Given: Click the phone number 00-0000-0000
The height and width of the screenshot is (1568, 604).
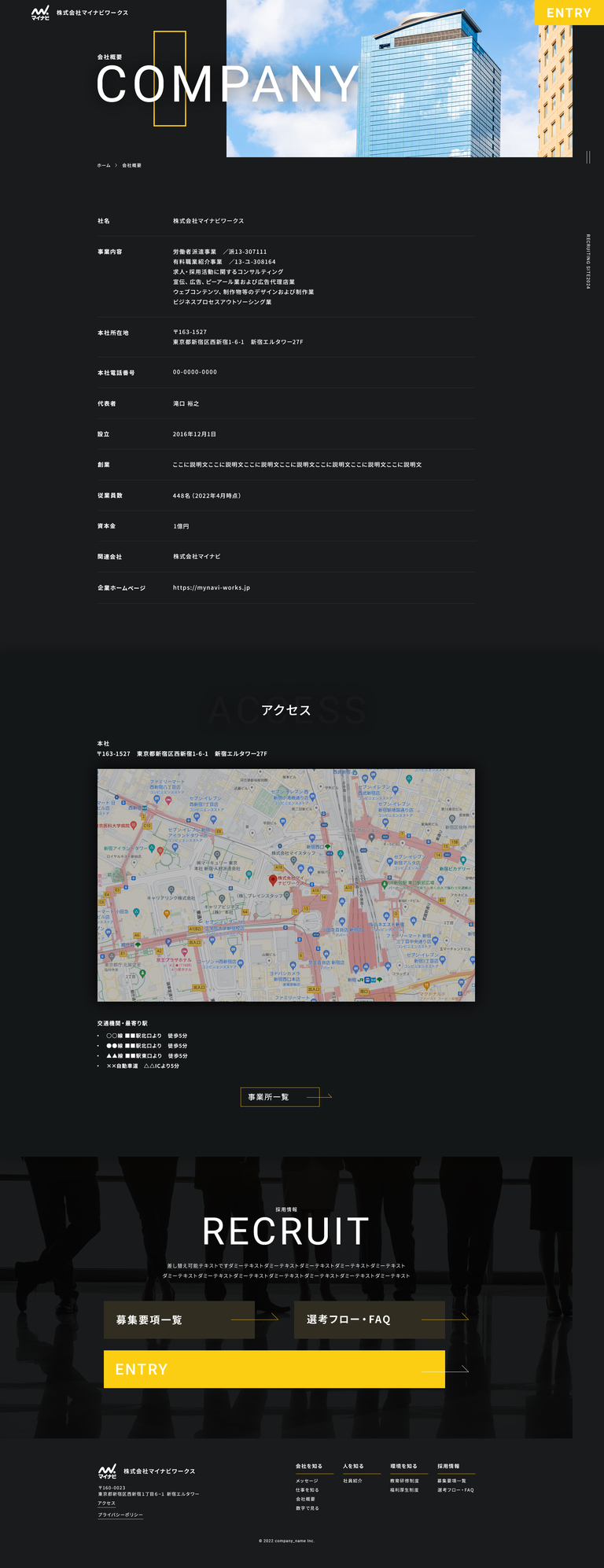Looking at the screenshot, I should pos(195,372).
